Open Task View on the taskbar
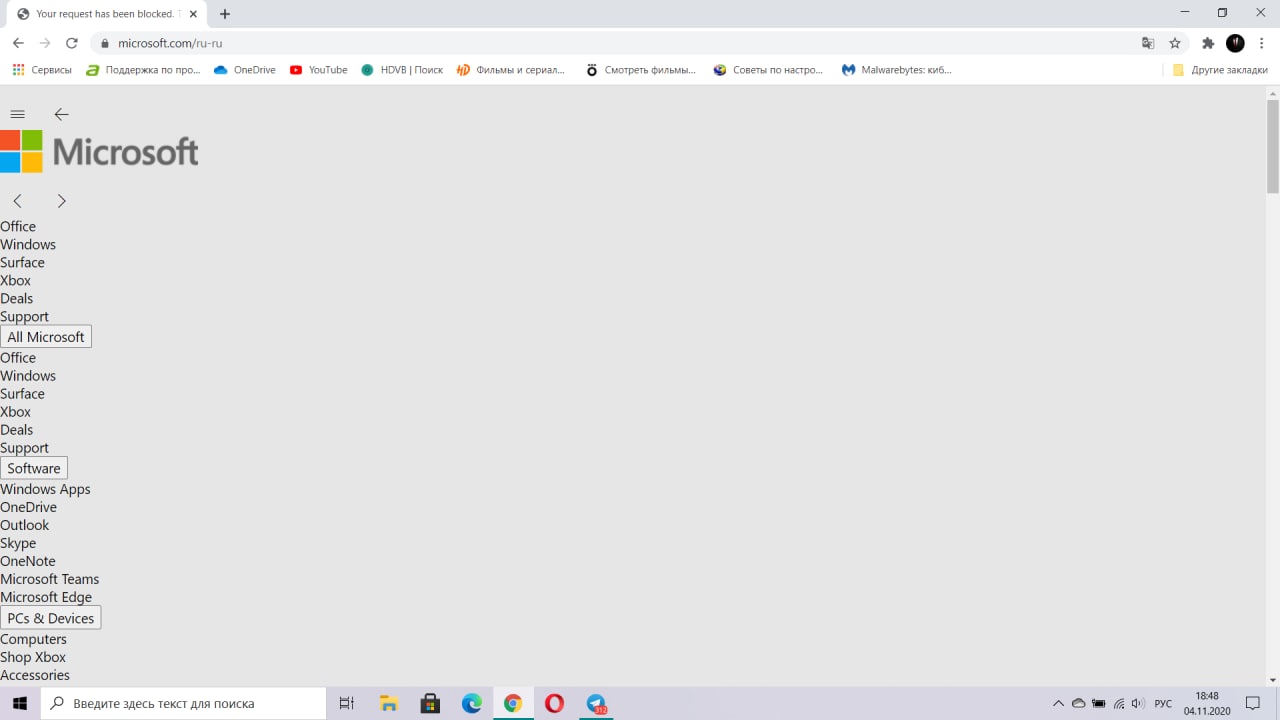Screen dimensions: 1280x720 (x=347, y=703)
